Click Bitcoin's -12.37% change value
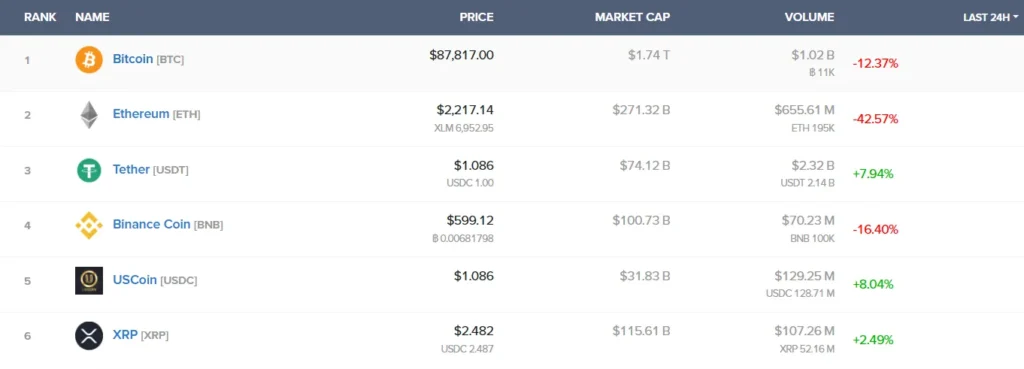The height and width of the screenshot is (369, 1024). tap(875, 63)
